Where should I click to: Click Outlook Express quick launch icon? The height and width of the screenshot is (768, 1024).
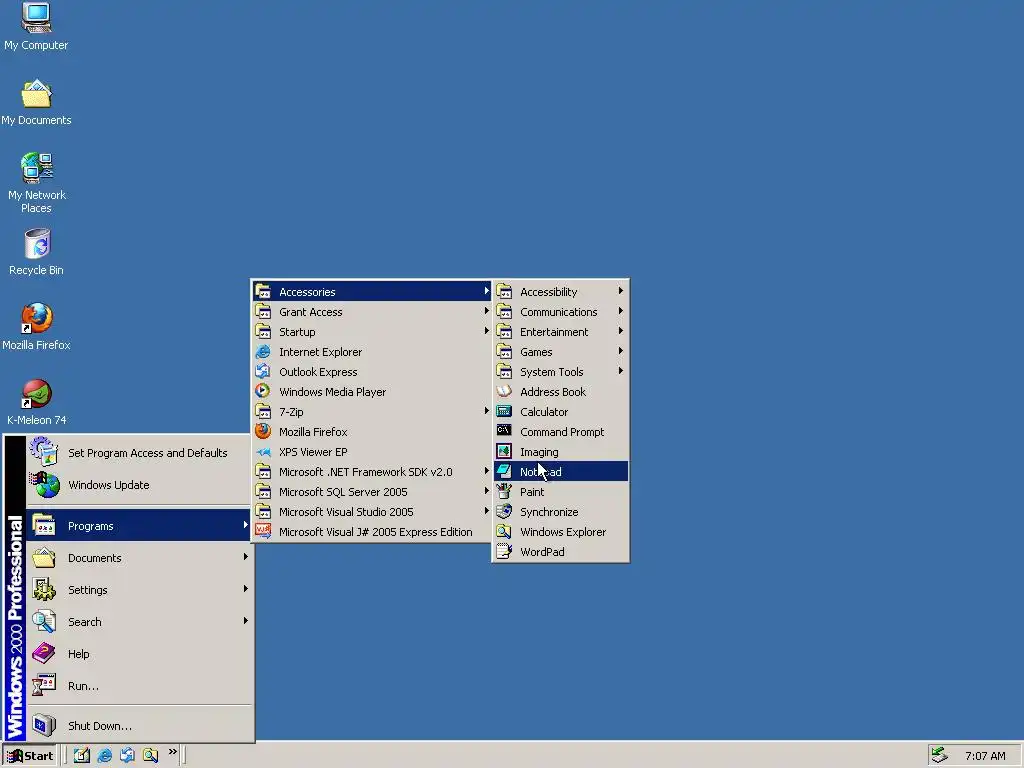tap(127, 755)
